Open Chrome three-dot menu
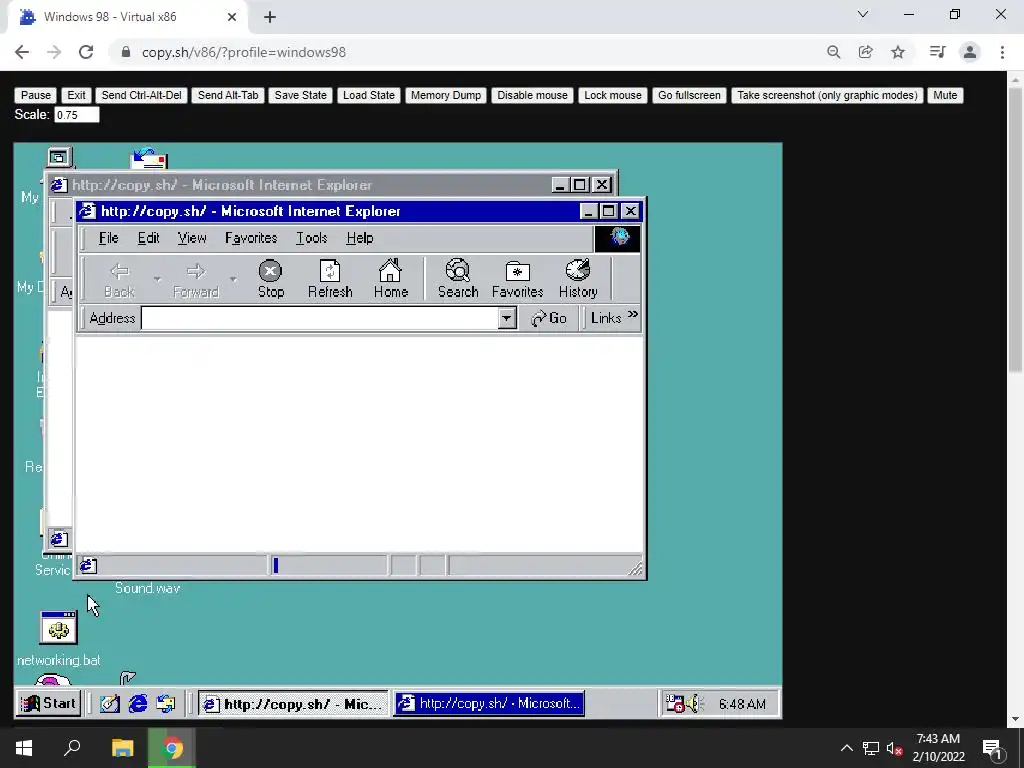The height and width of the screenshot is (768, 1024). (x=1002, y=52)
